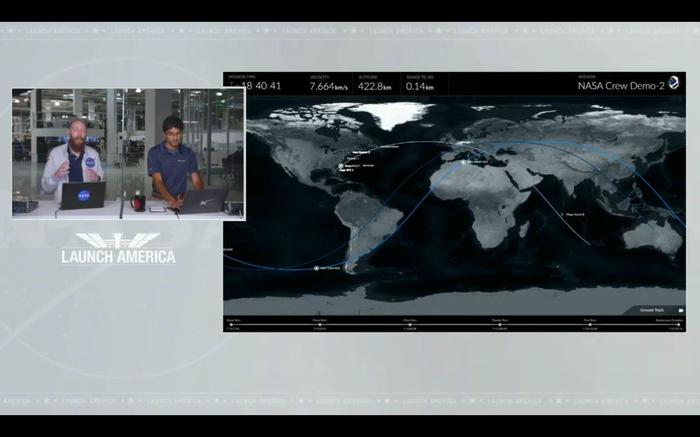Toggle the Ground Track switch

680,311
